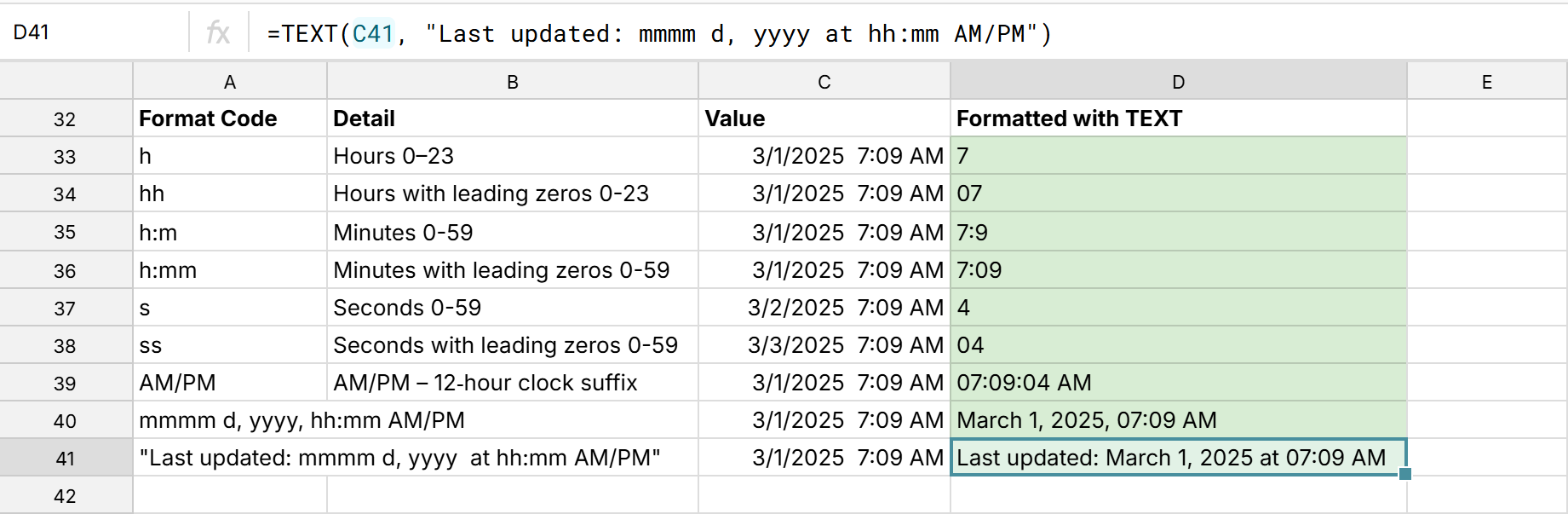Click cell with Minutes with leading zeros detail
The height and width of the screenshot is (514, 1568).
coord(512,269)
